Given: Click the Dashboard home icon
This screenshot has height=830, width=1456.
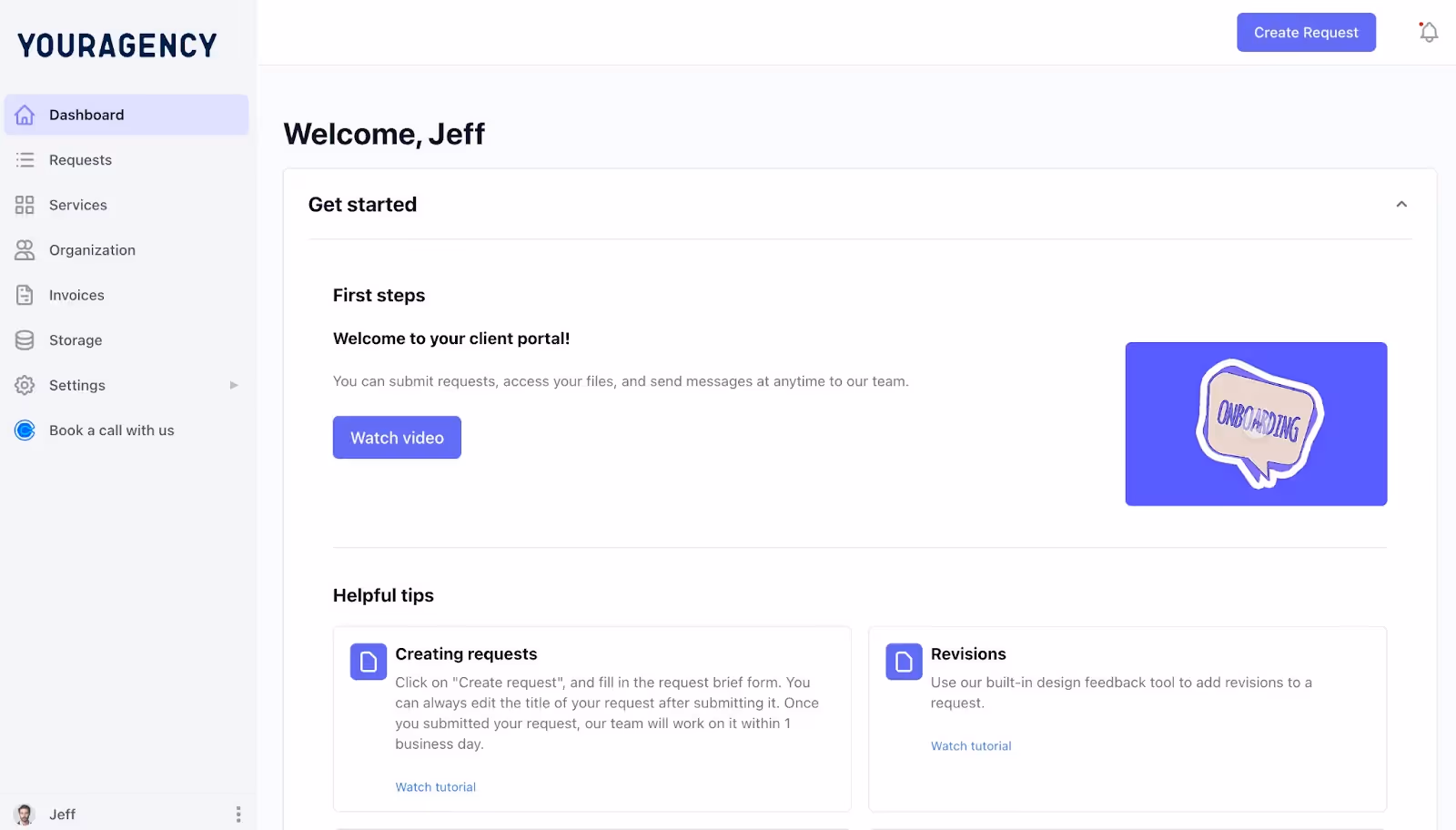Looking at the screenshot, I should click(x=25, y=115).
